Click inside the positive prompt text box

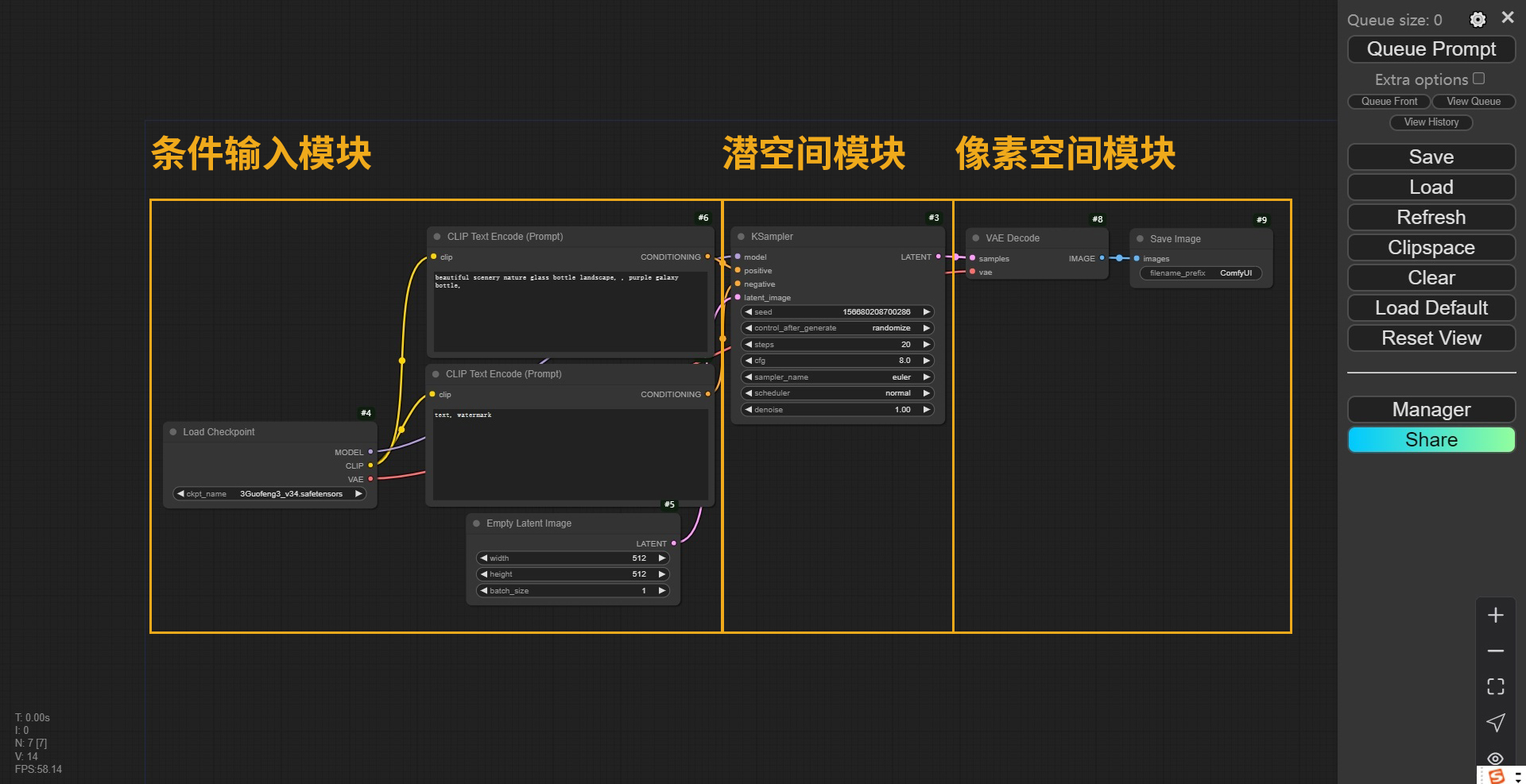point(570,310)
